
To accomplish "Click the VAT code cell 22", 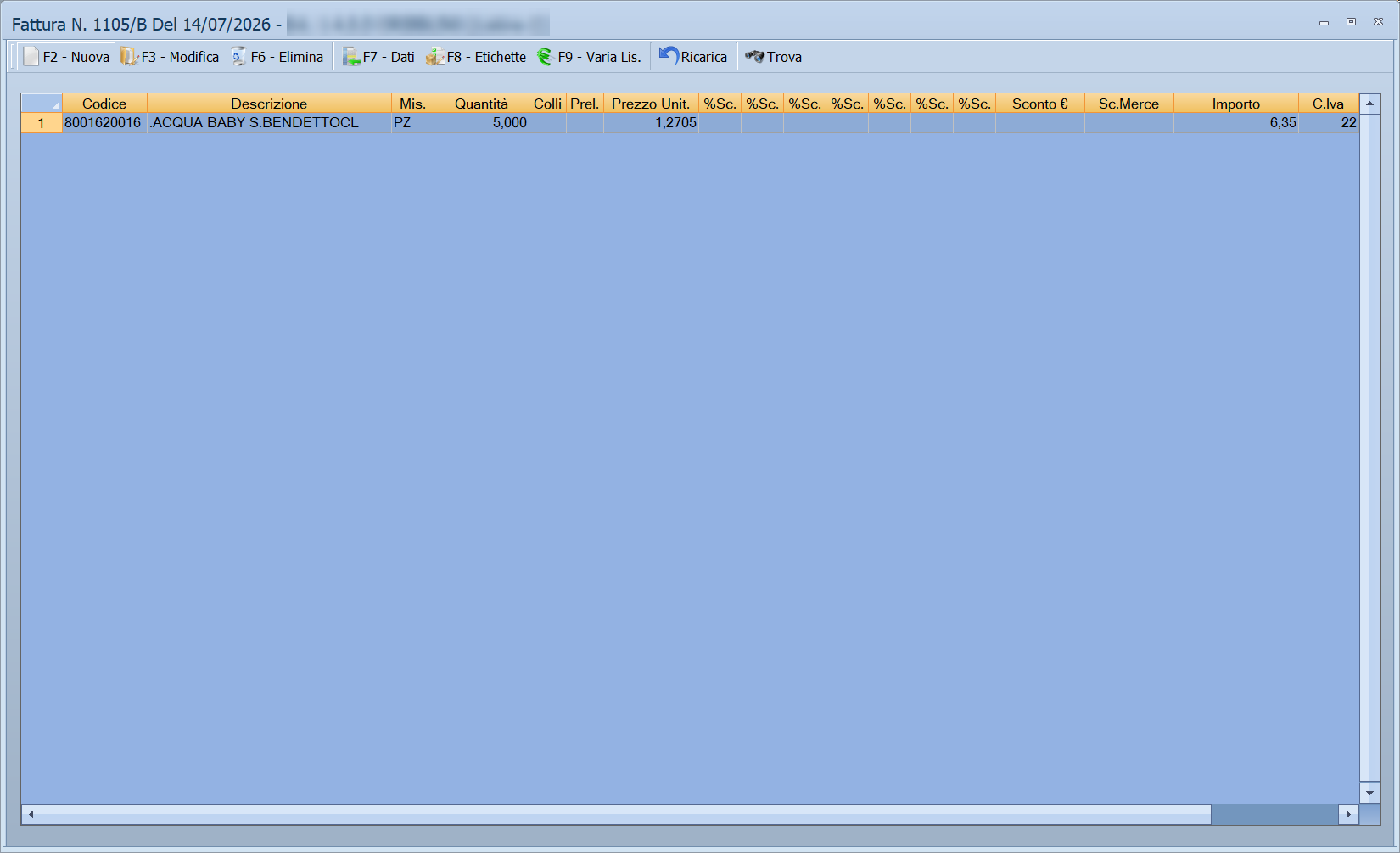I will pos(1328,123).
